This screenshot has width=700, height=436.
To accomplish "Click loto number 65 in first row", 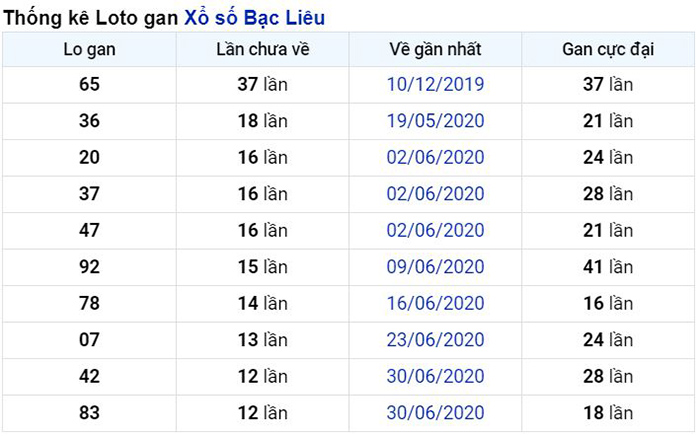I will (89, 84).
